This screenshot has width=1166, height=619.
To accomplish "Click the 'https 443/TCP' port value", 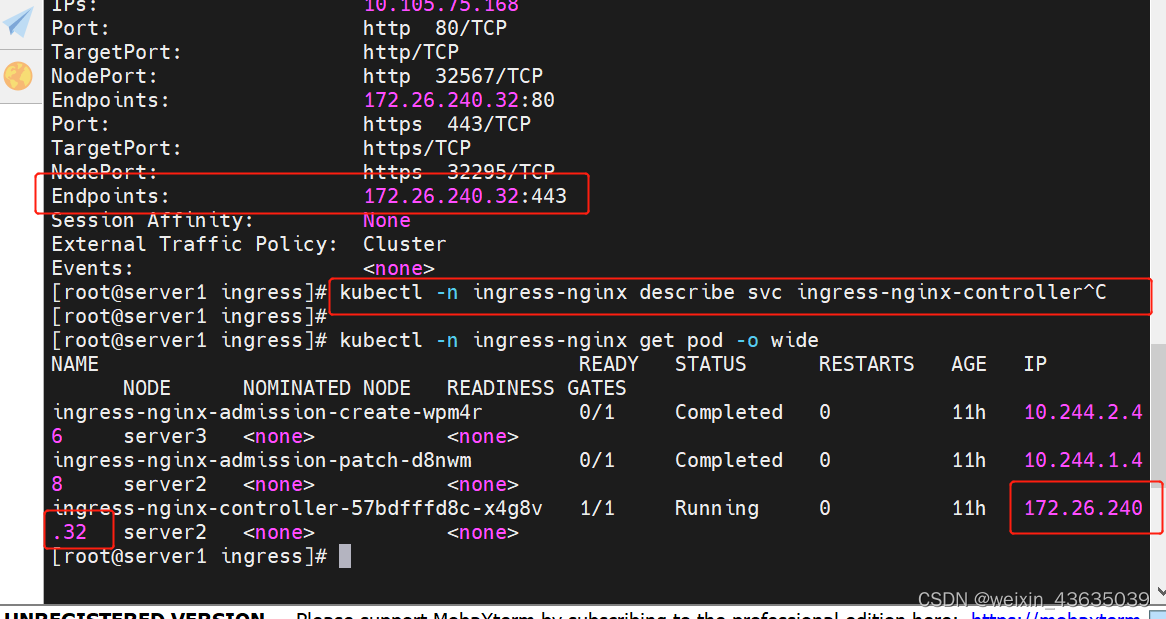I will click(447, 124).
